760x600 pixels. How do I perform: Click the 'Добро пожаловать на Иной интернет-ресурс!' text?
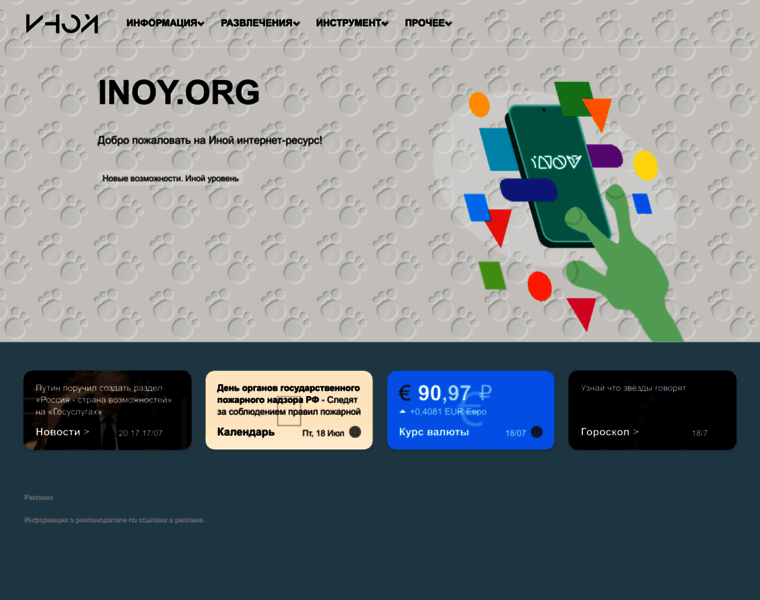point(209,140)
